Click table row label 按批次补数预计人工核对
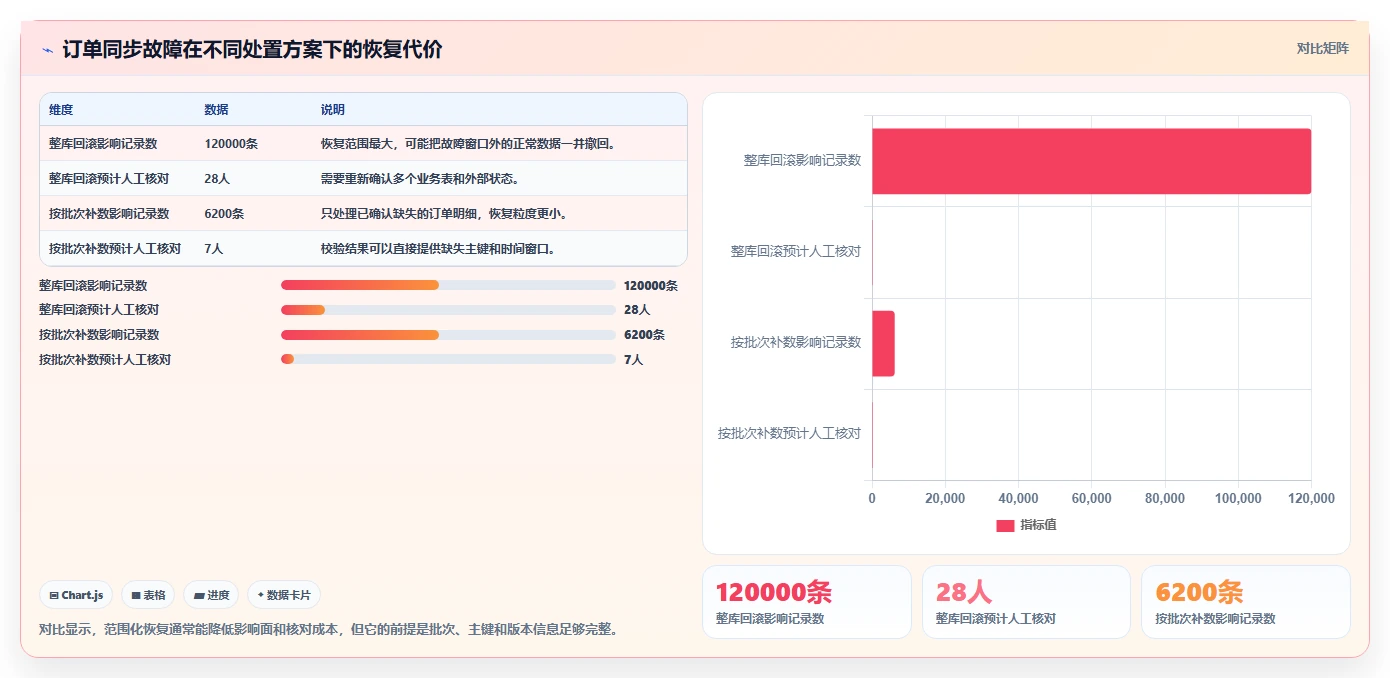This screenshot has height=678, width=1390. 115,249
